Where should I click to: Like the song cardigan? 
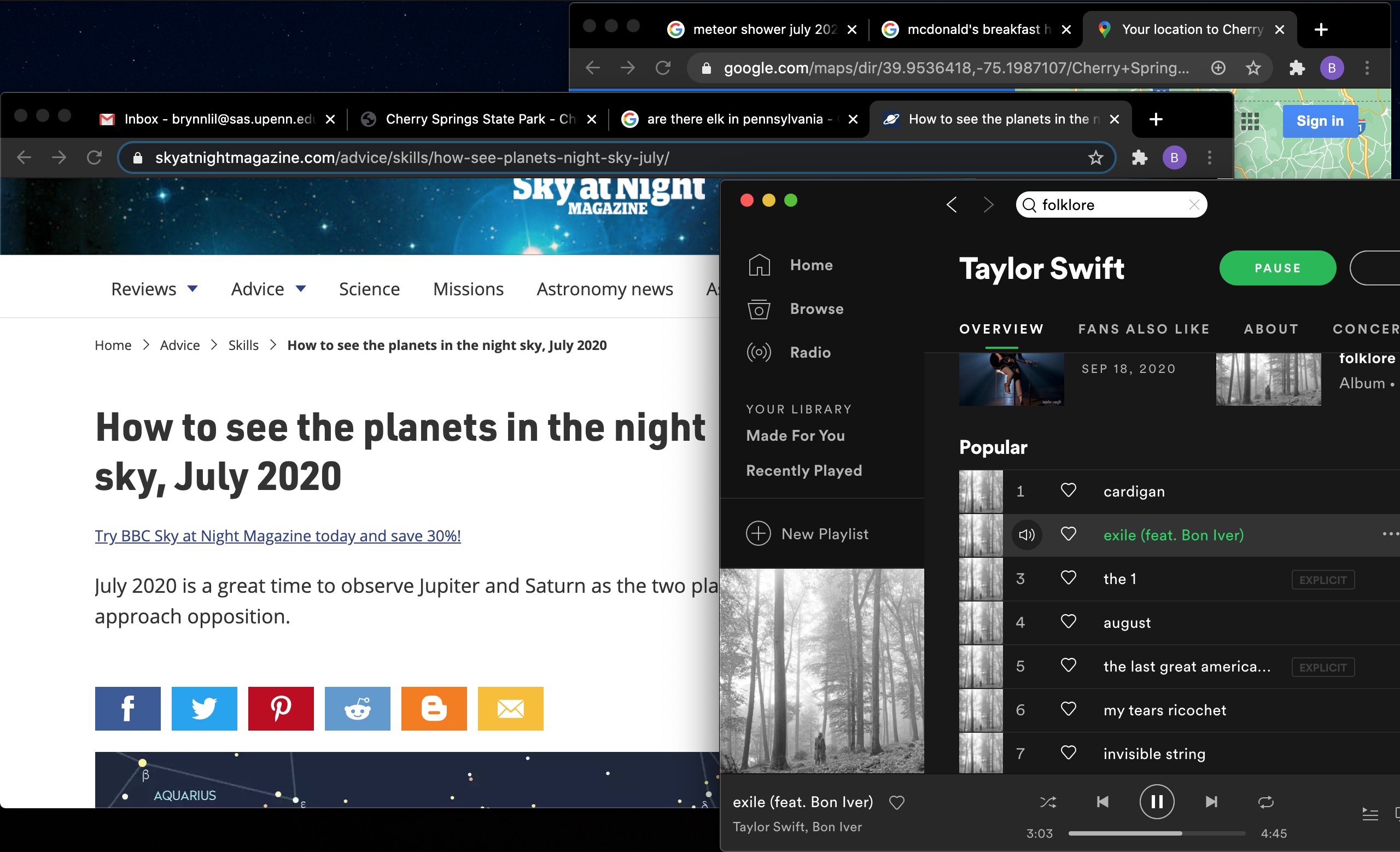1069,490
